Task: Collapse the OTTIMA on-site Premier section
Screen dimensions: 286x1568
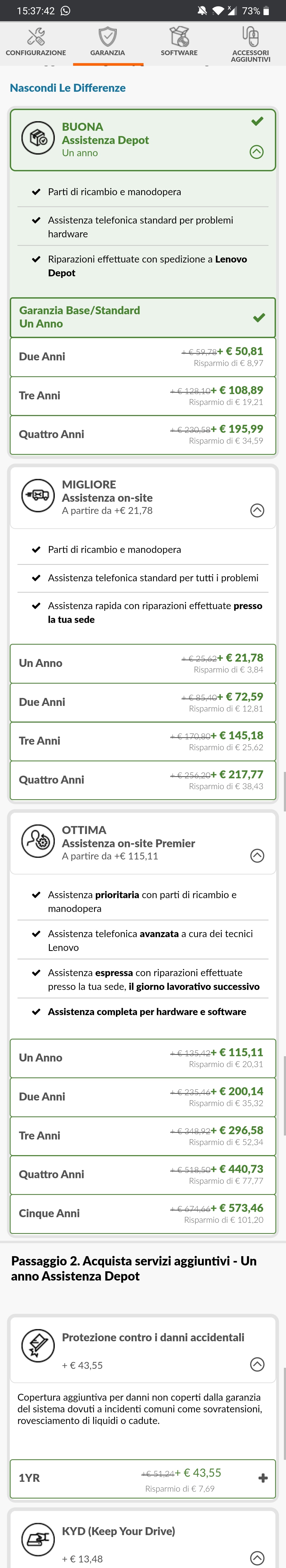Action: pyautogui.click(x=257, y=856)
